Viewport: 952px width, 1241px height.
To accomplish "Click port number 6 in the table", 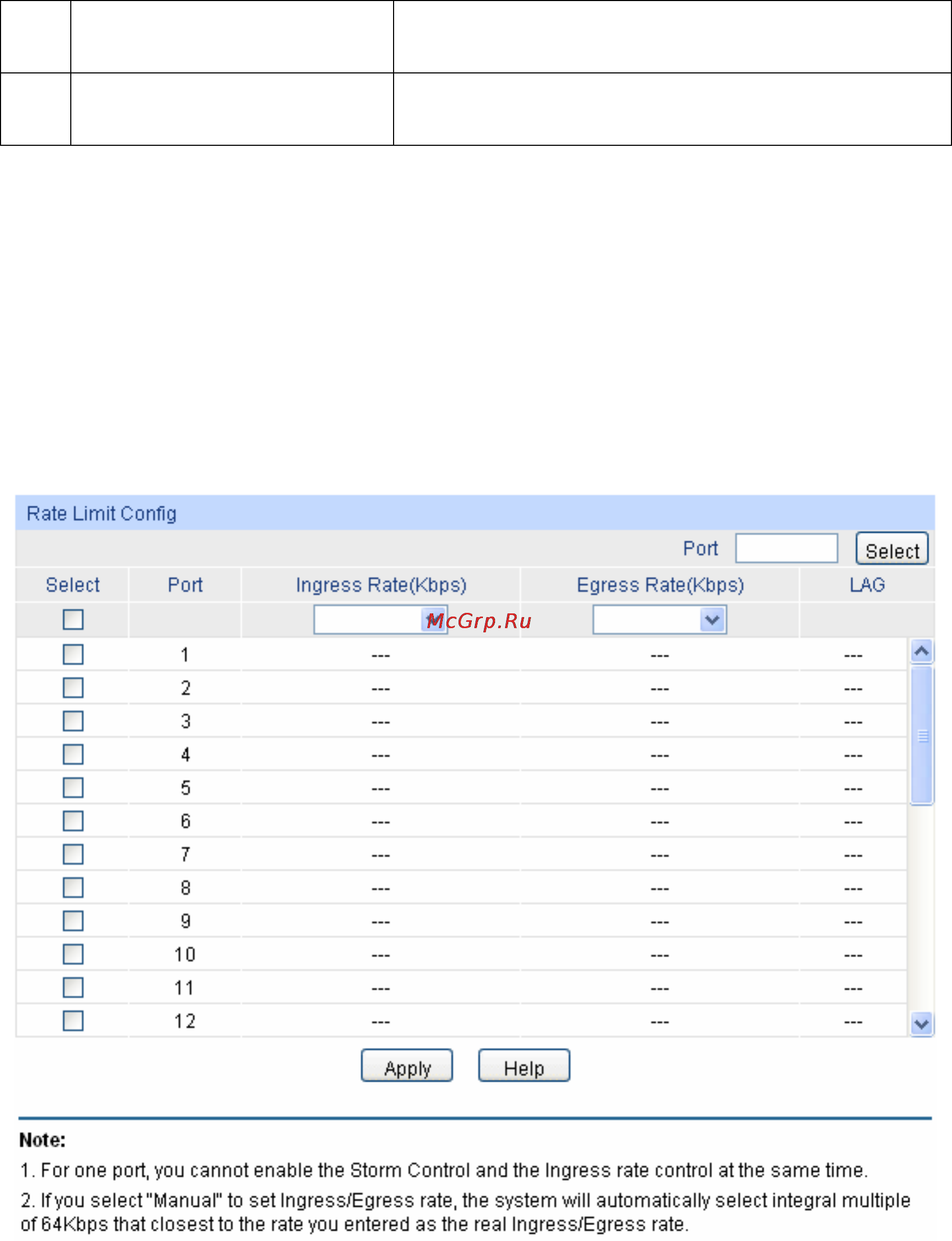I will click(185, 821).
